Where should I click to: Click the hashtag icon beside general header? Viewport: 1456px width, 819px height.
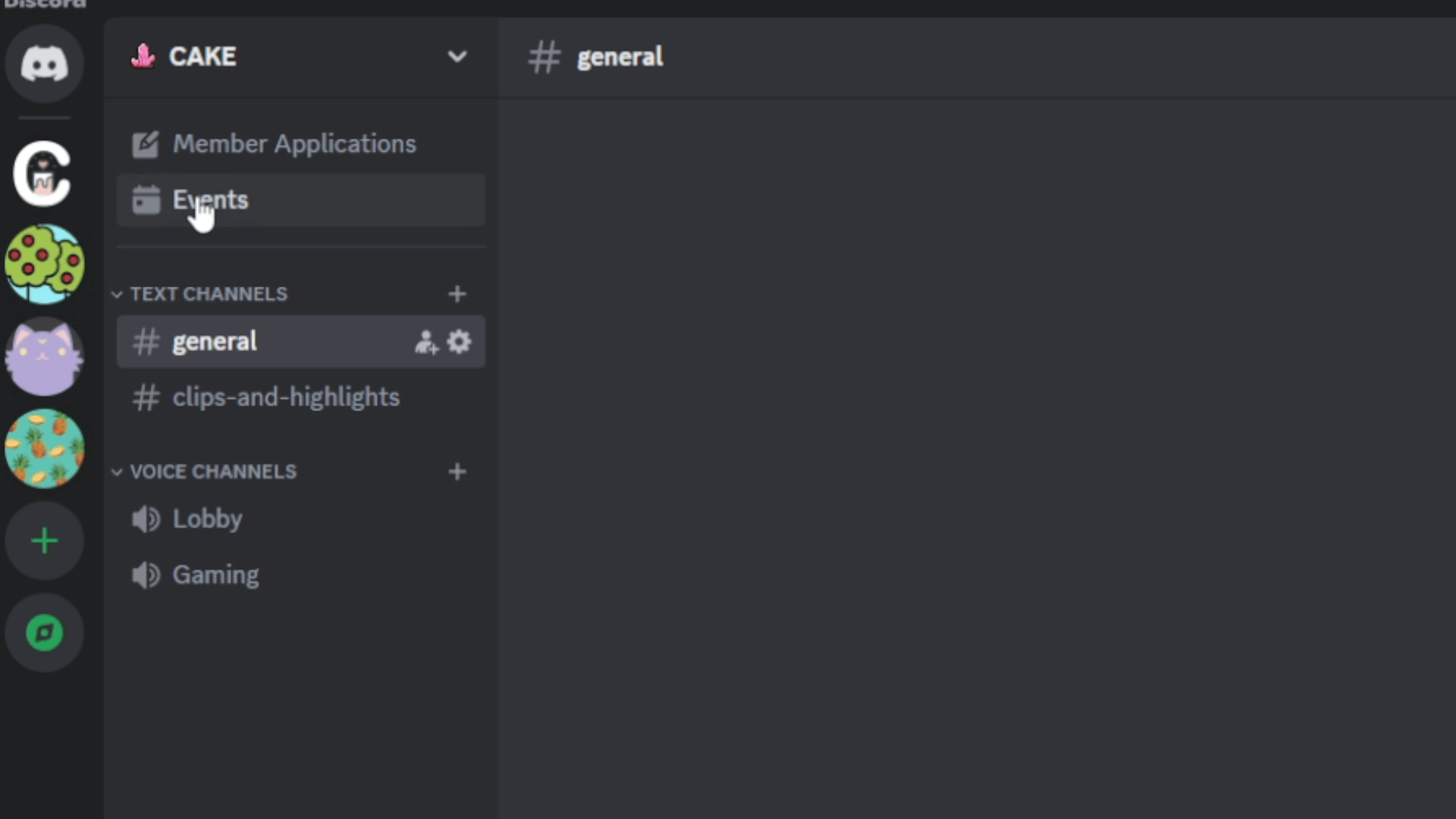click(x=543, y=57)
